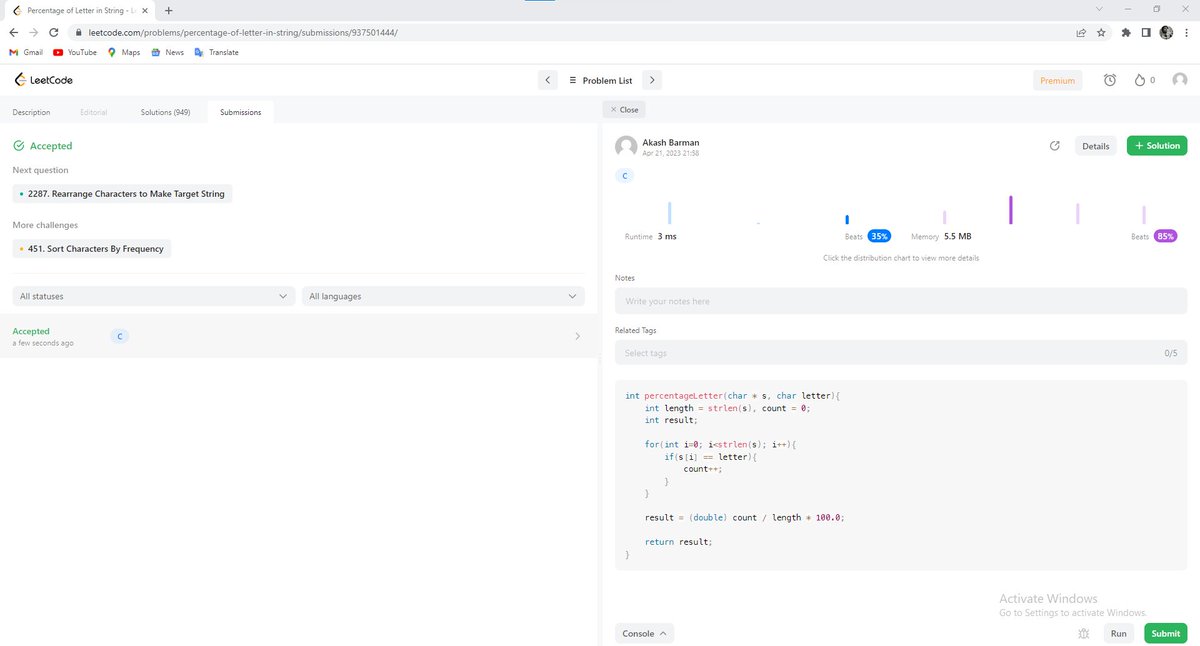Click the tab search dropdown arrow
Viewport: 1200px width, 646px height.
click(x=1098, y=9)
